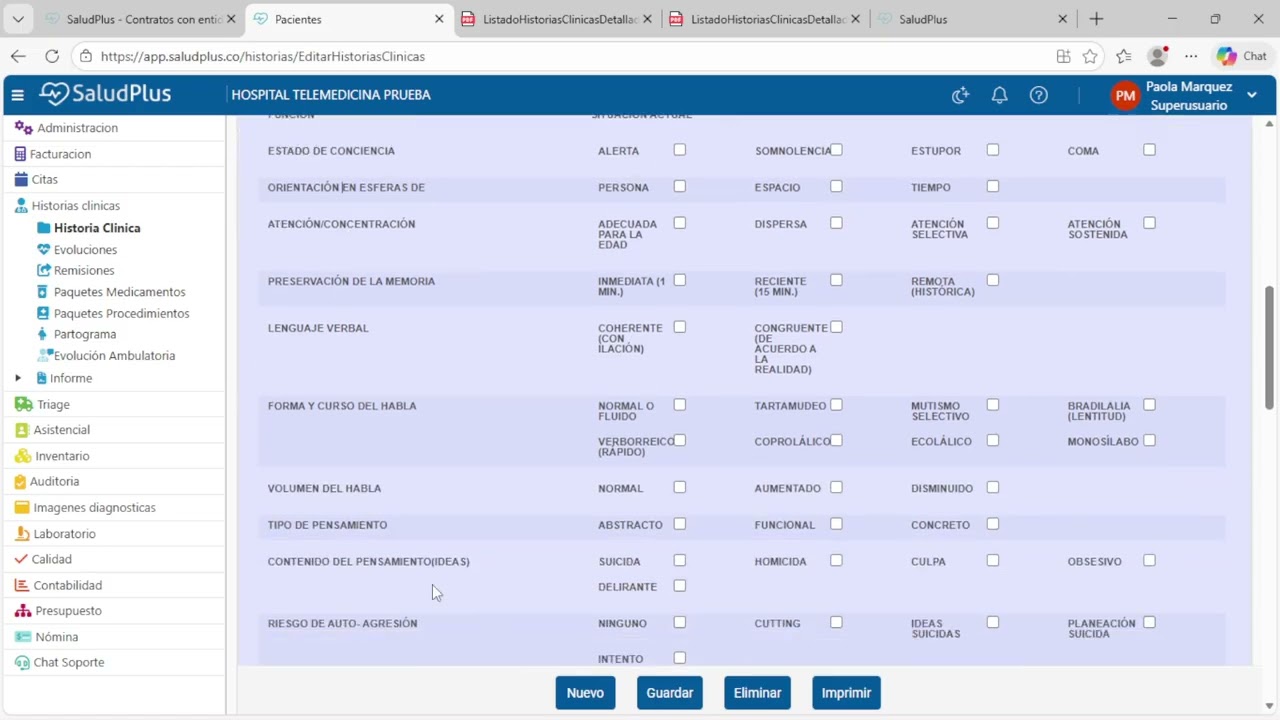Toggle the SaludPlus hamburger menu
The width and height of the screenshot is (1280, 720).
point(17,95)
